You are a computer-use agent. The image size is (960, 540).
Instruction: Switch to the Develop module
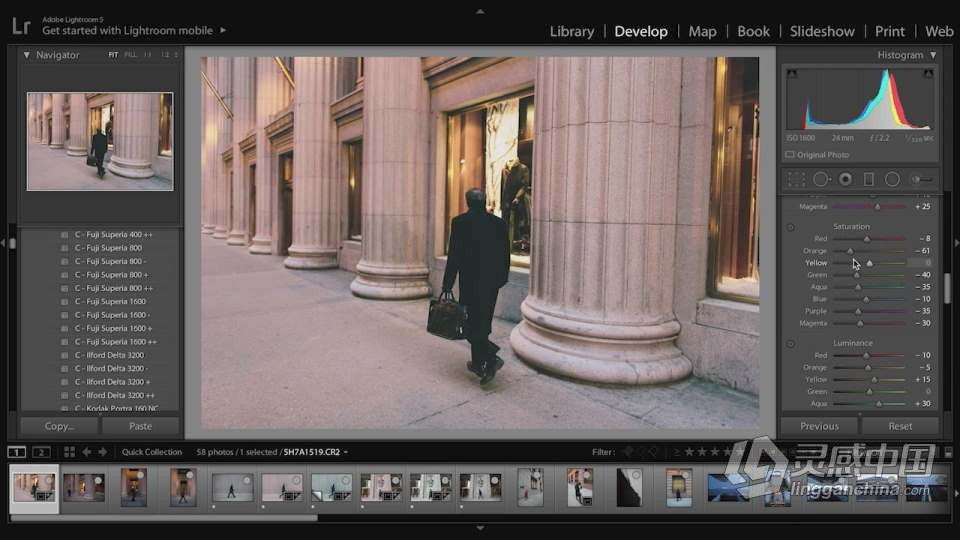641,31
